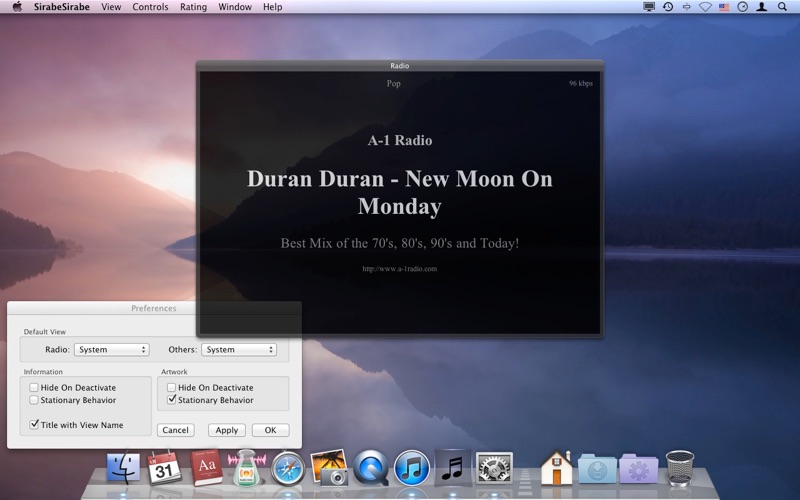Click the clock icon in menu bar
Screen dimensions: 800x500
tap(743, 7)
